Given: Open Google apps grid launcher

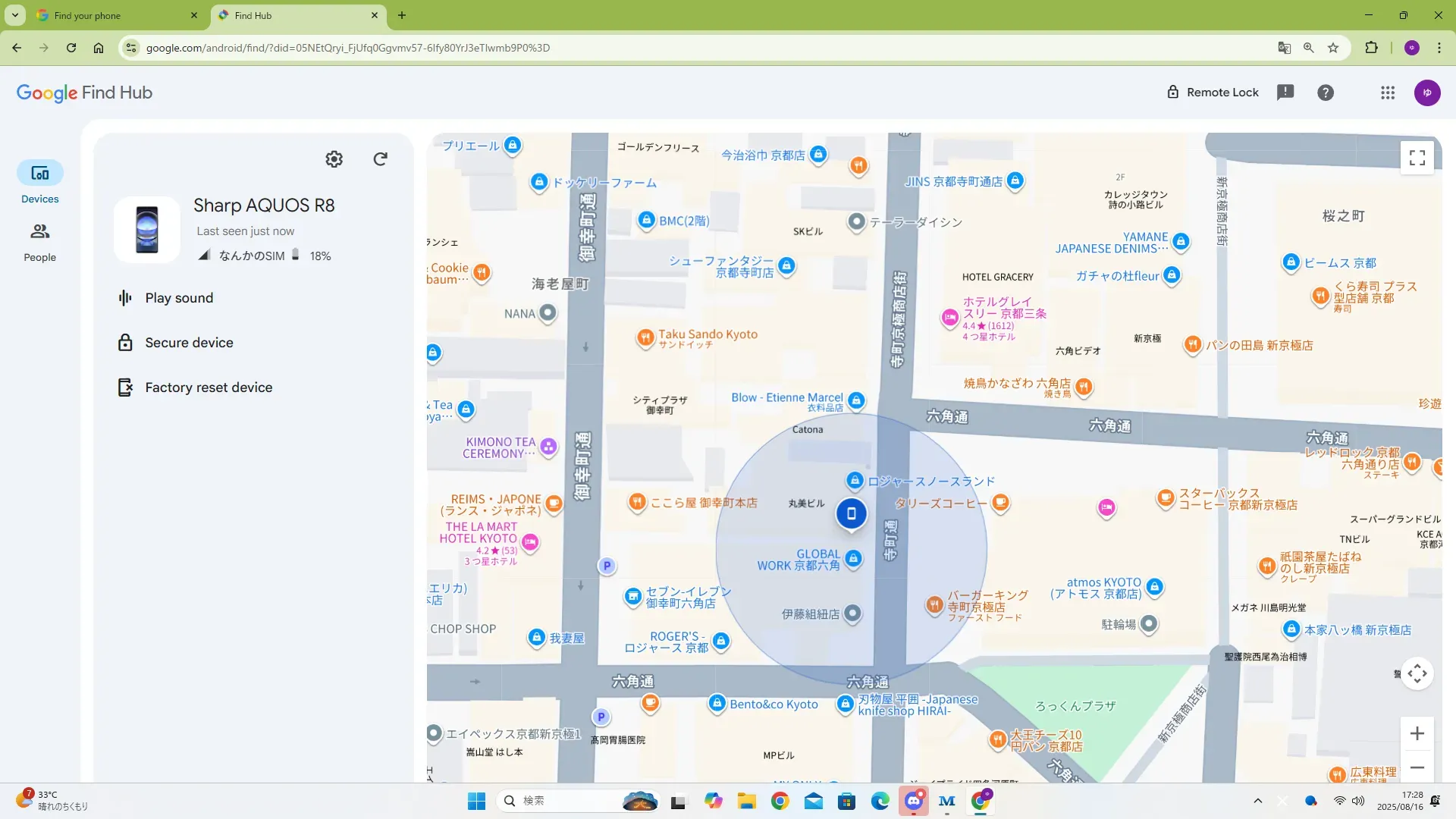Looking at the screenshot, I should pos(1388,93).
